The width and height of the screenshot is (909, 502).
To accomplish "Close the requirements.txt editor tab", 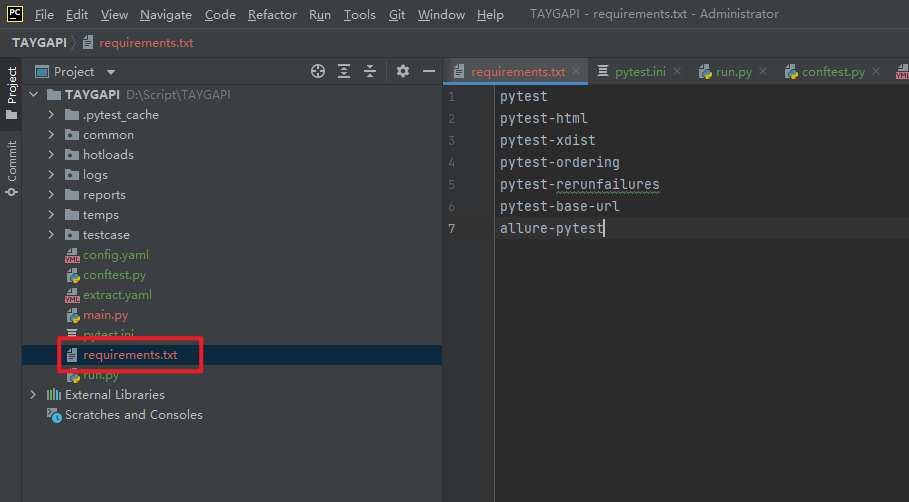I will point(576,72).
